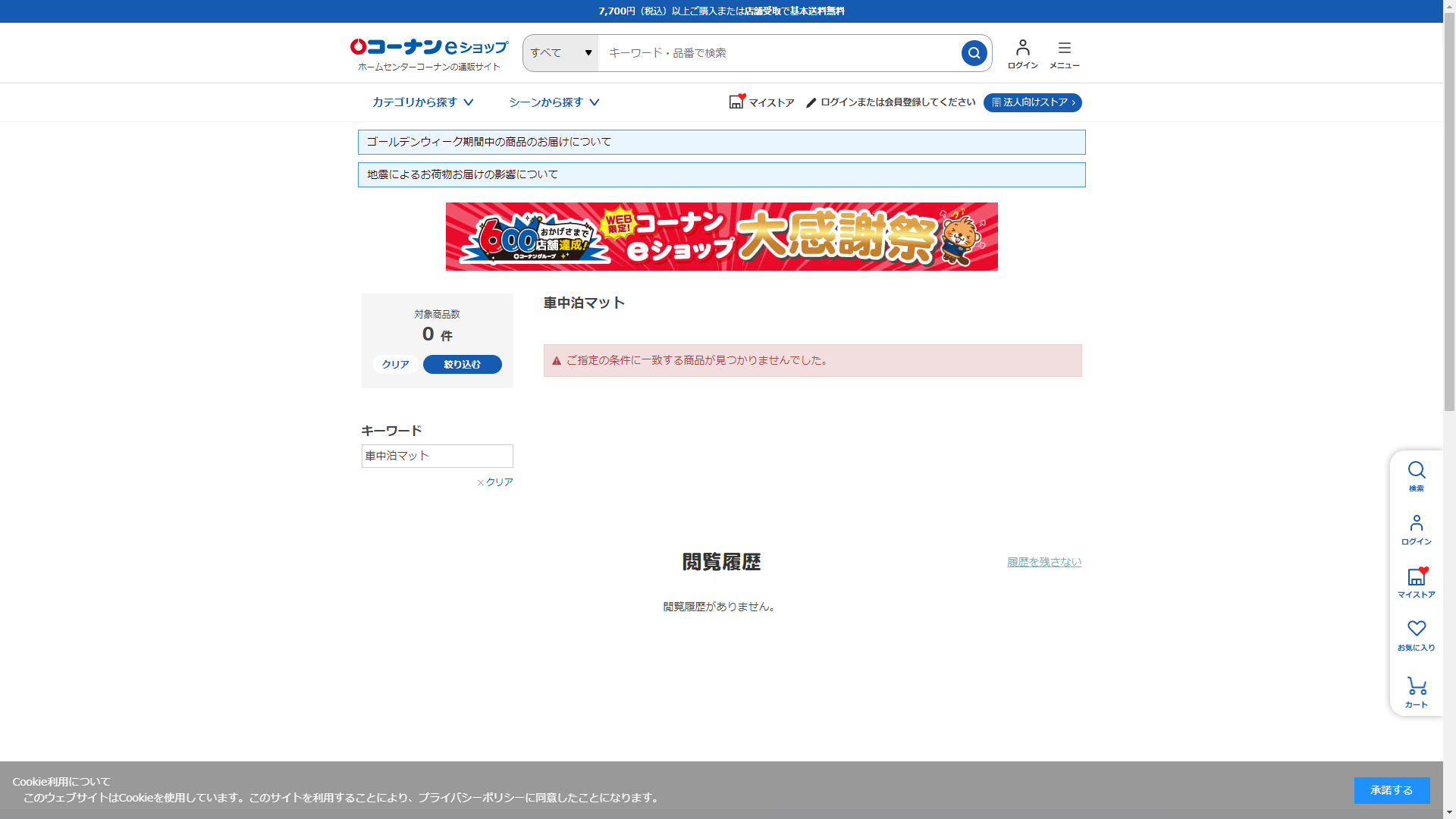Open the hamburger menu icon
Viewport: 1456px width, 819px height.
1064,53
